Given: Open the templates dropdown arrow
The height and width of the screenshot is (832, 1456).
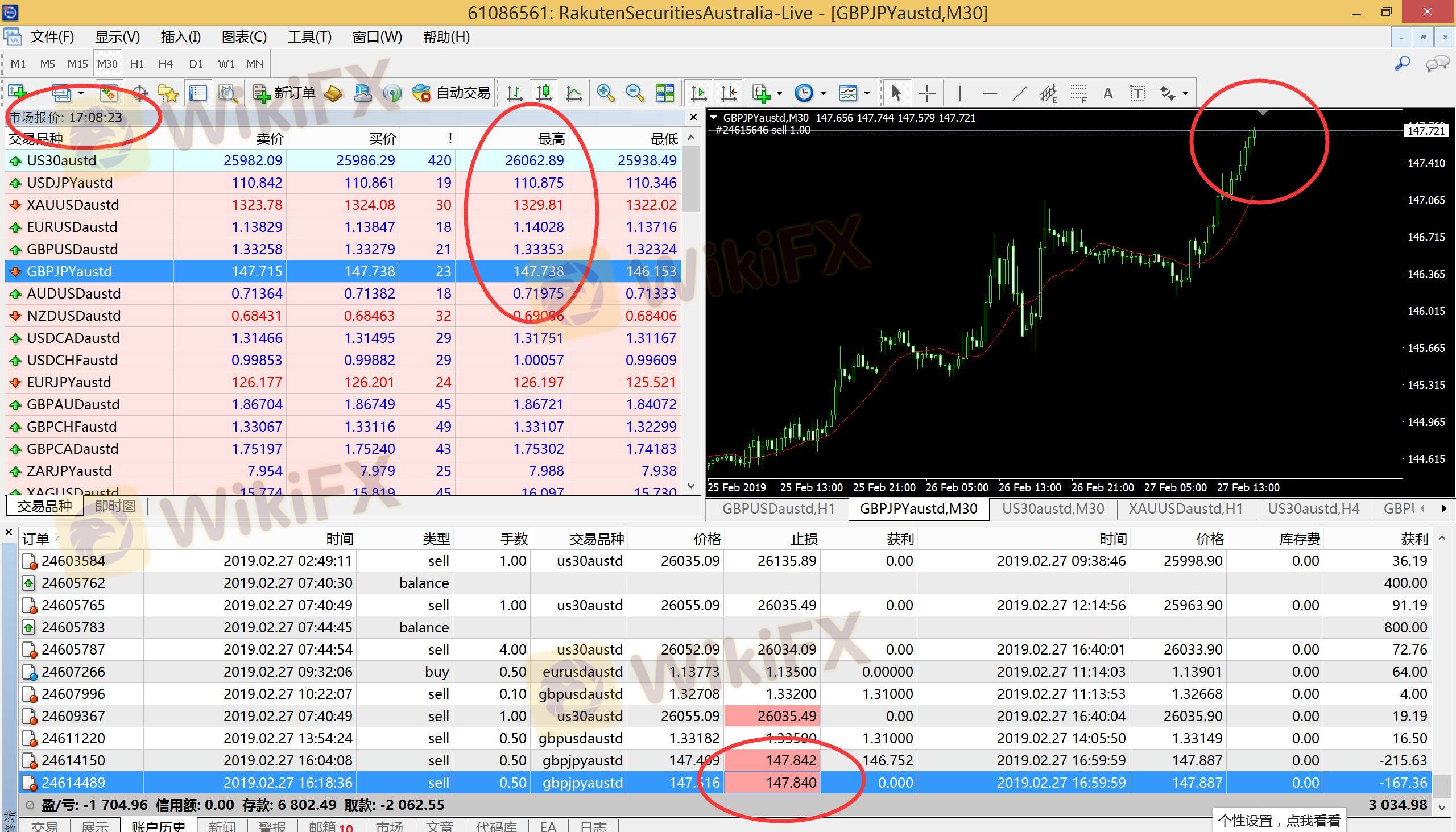Looking at the screenshot, I should (867, 93).
